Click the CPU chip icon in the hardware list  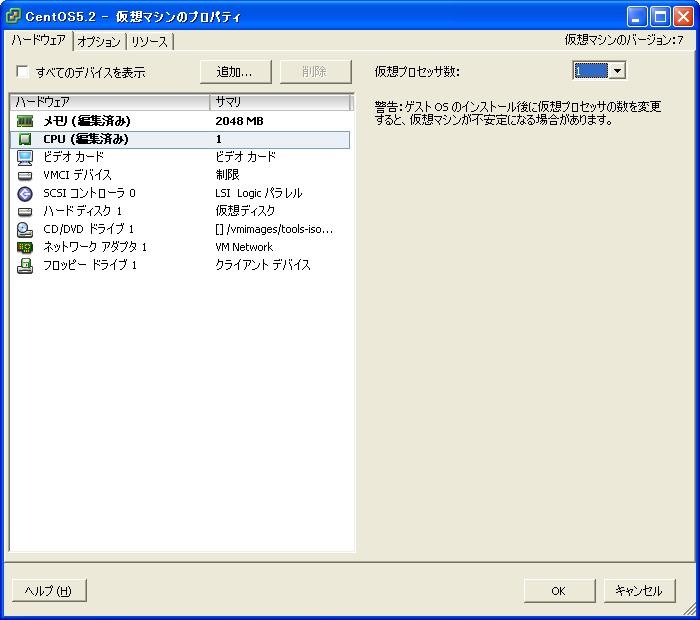25,139
